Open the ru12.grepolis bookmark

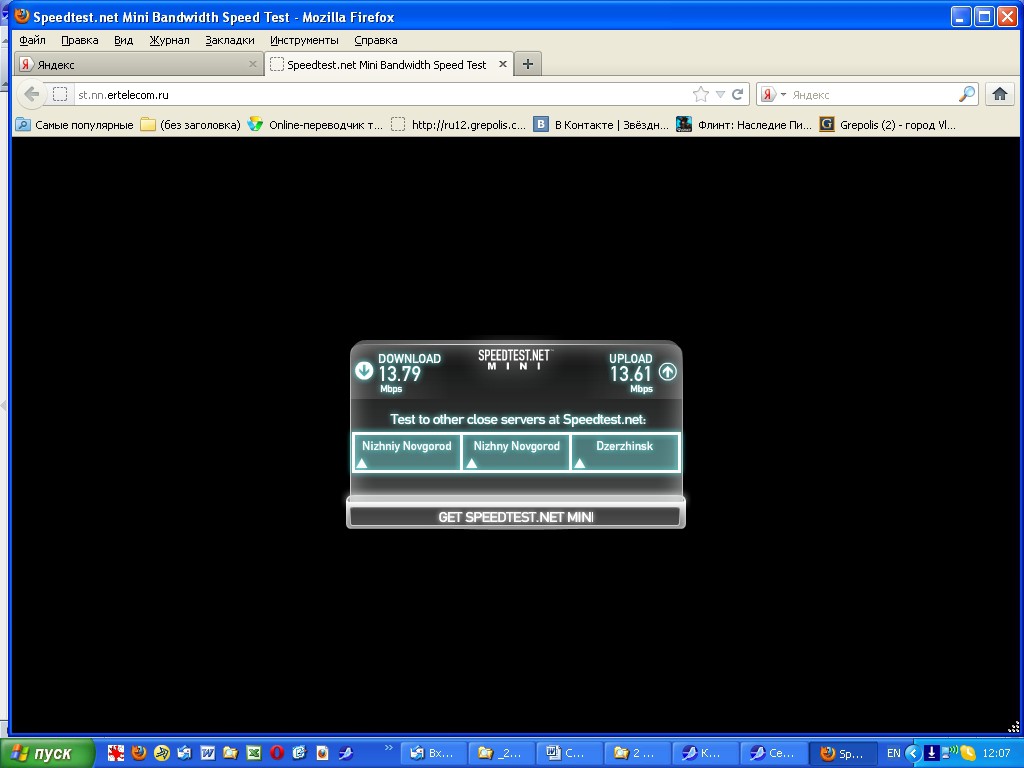click(458, 125)
